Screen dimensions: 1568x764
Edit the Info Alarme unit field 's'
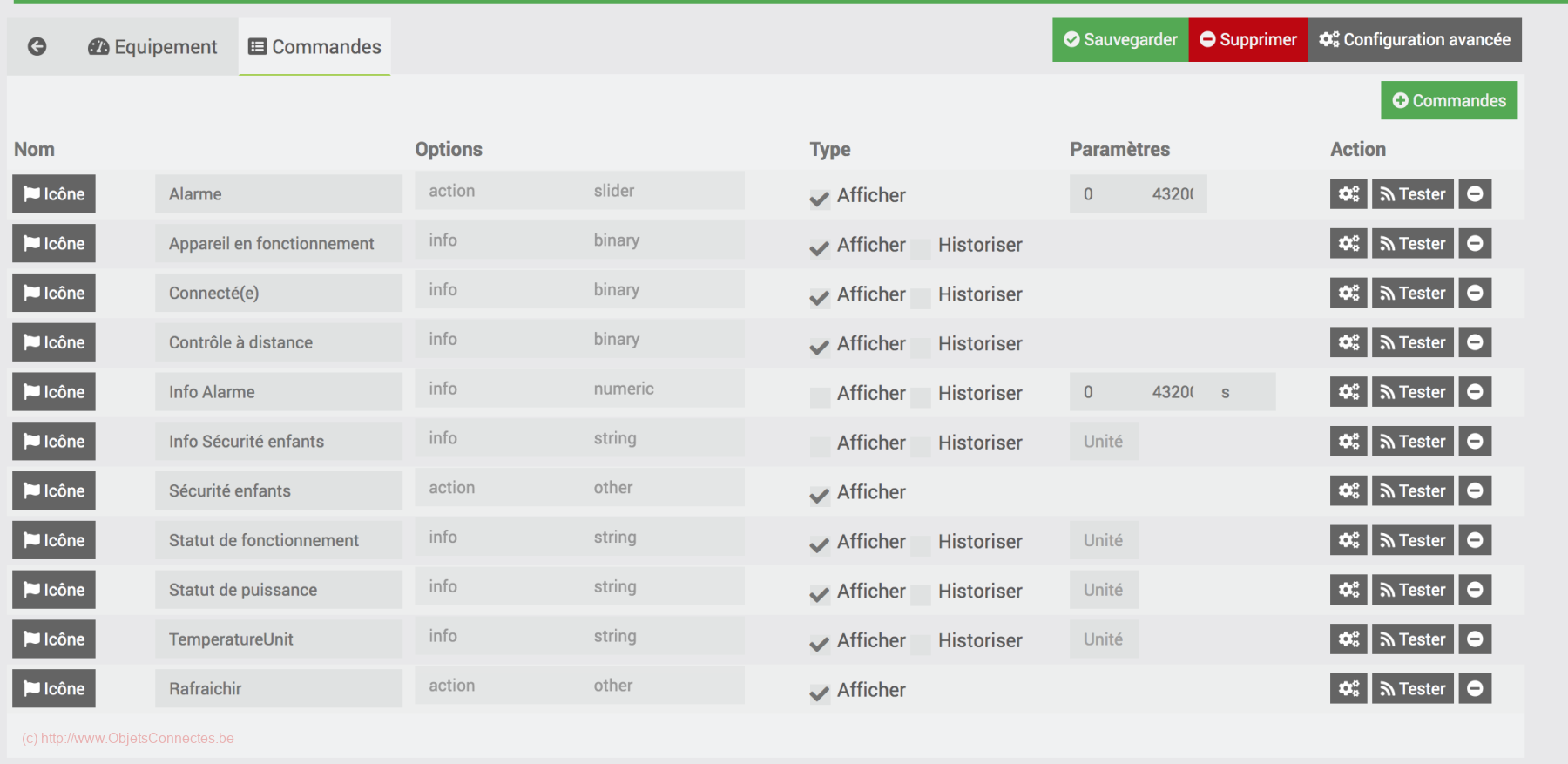[1241, 392]
